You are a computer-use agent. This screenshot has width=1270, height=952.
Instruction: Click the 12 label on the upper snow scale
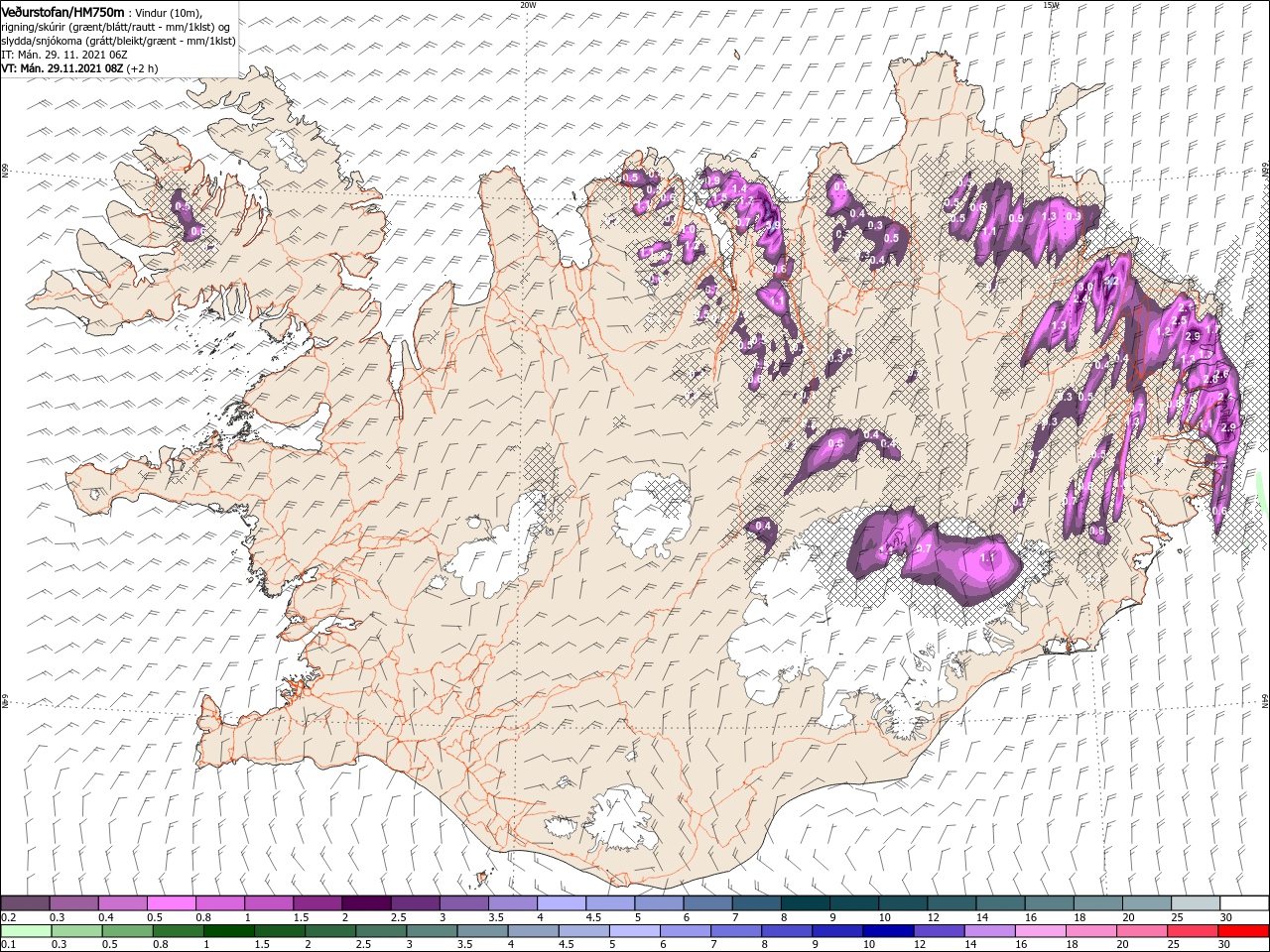pyautogui.click(x=934, y=917)
